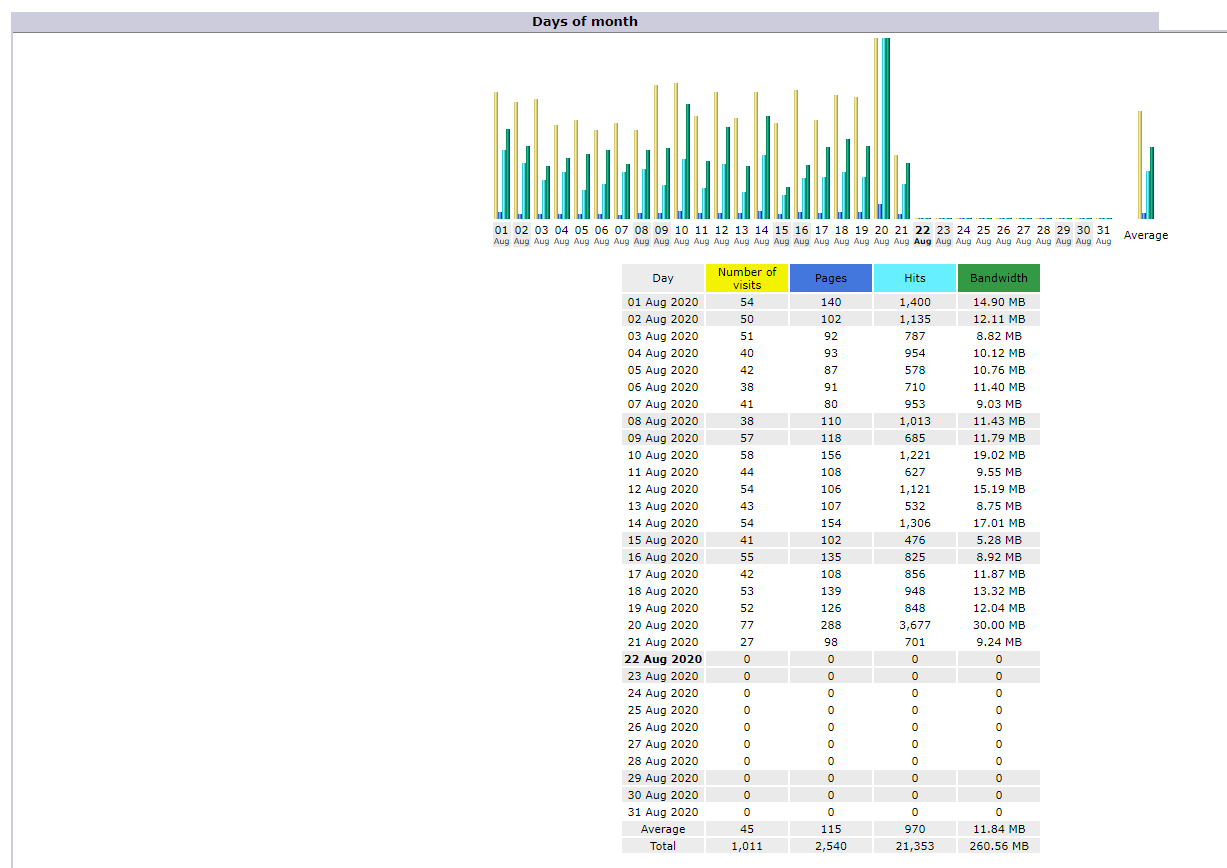Click the 20 Aug 2020 row label
1227x868 pixels.
(x=663, y=625)
